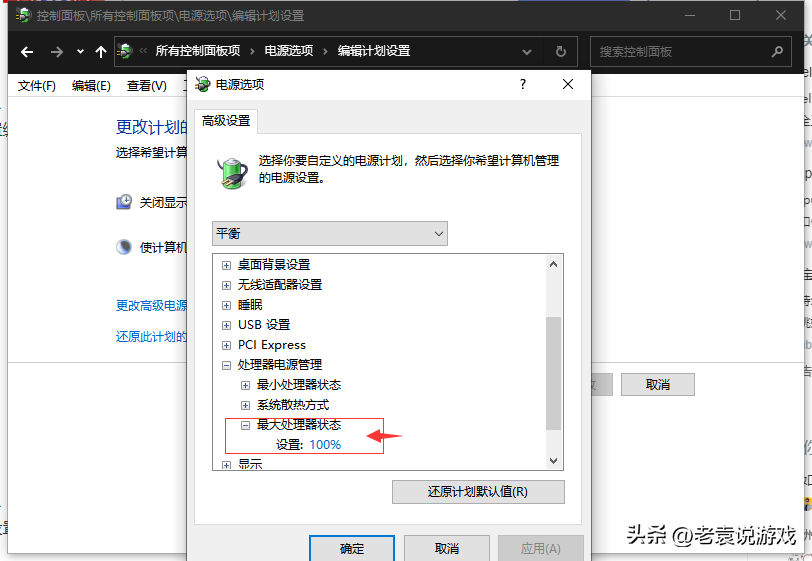
Task: Click the 100% setting value
Action: click(x=325, y=445)
